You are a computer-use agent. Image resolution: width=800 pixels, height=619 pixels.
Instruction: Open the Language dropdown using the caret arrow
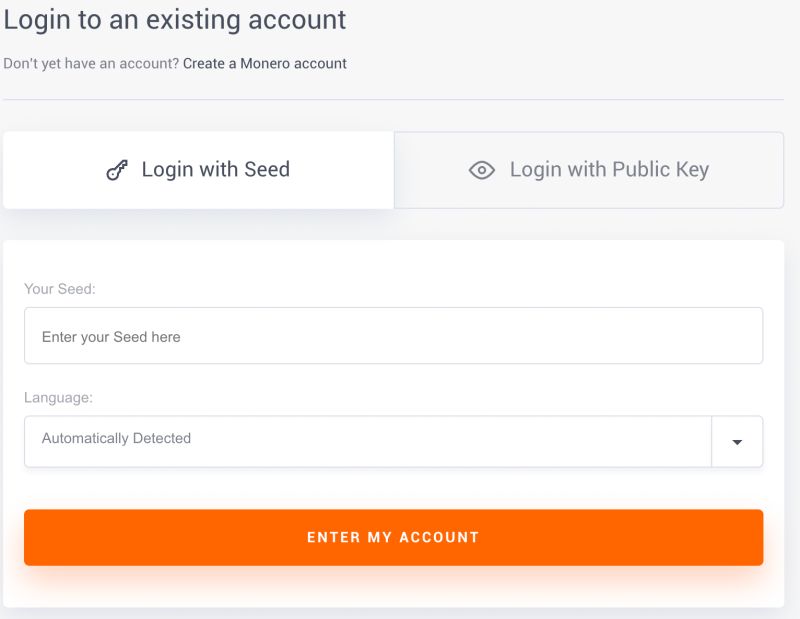click(737, 442)
